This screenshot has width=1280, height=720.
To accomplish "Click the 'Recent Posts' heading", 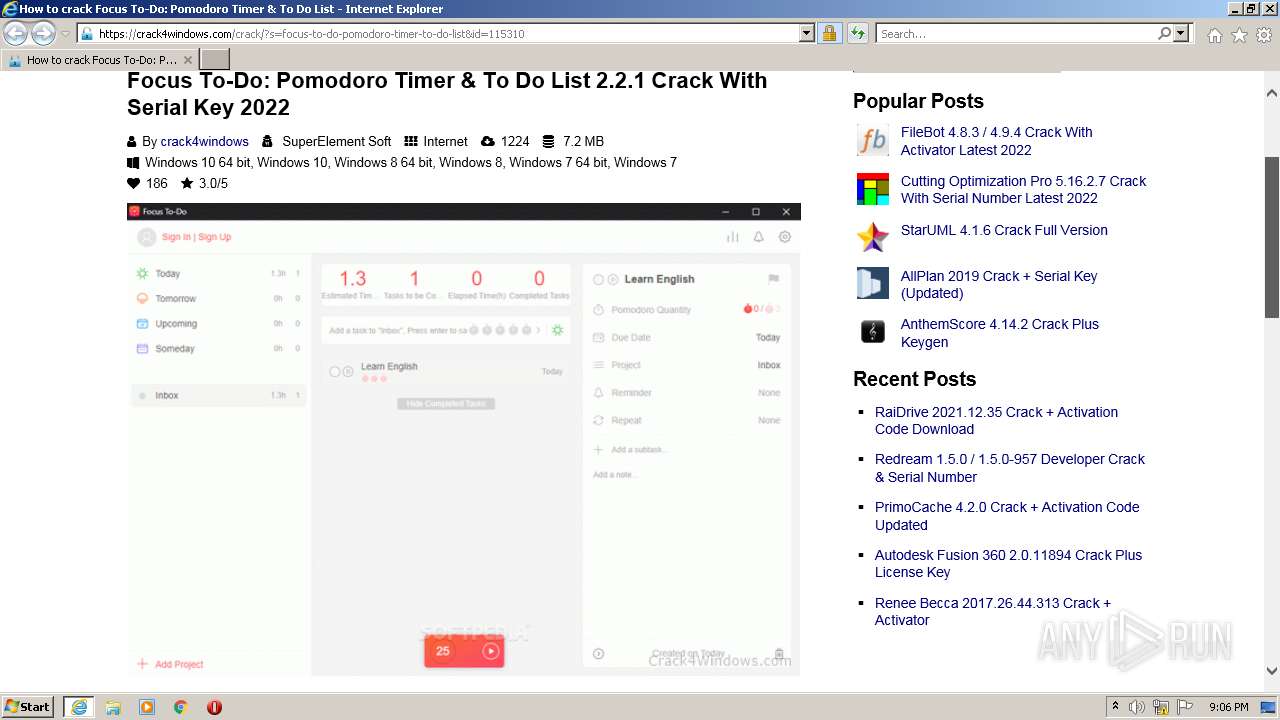I will [x=914, y=379].
